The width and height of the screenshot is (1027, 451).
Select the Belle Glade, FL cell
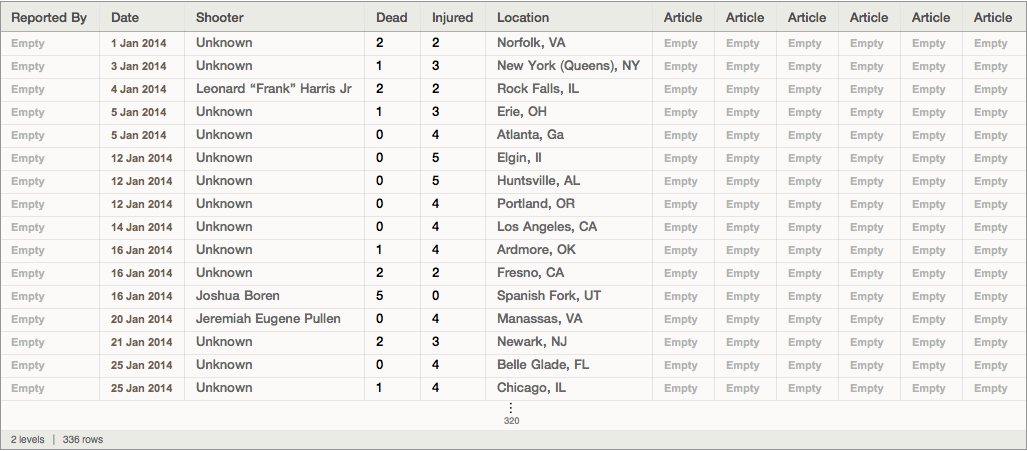543,365
